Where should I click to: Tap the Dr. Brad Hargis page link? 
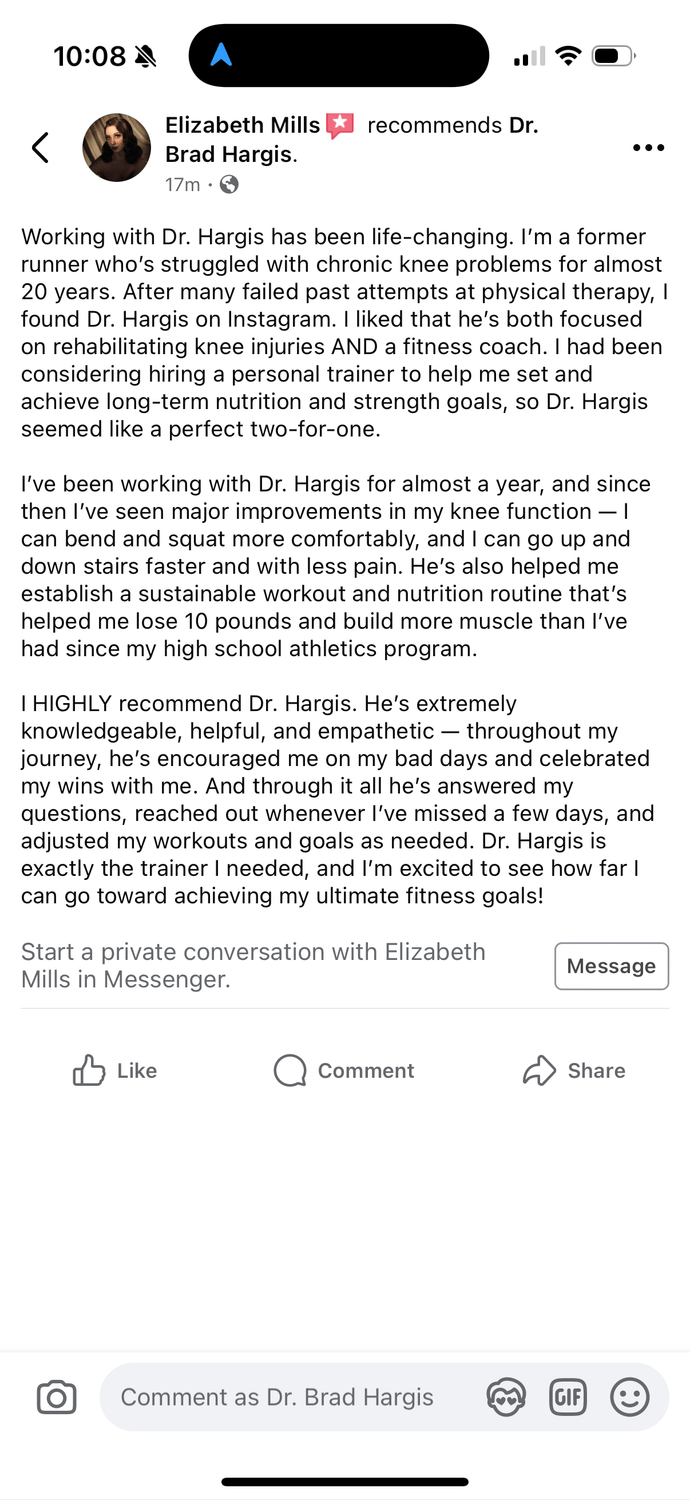click(231, 154)
